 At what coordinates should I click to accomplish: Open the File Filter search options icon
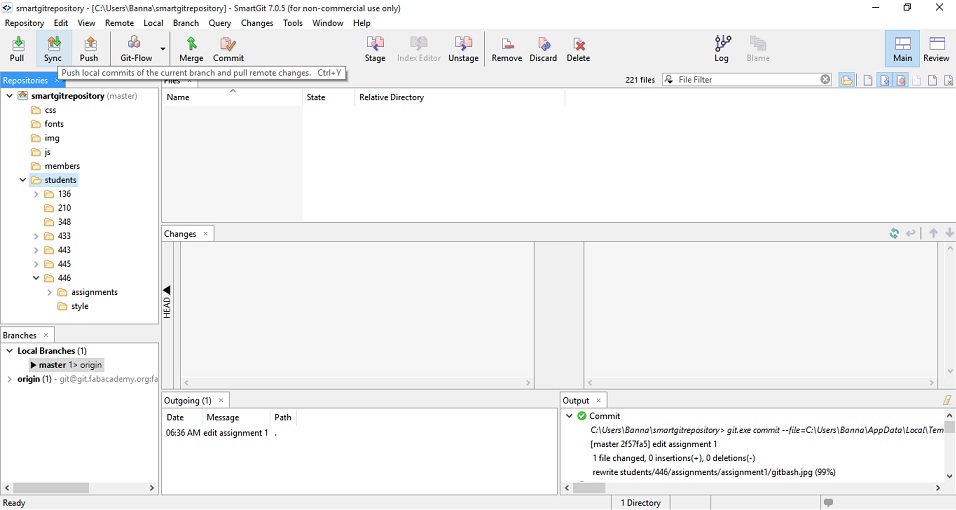coord(669,79)
